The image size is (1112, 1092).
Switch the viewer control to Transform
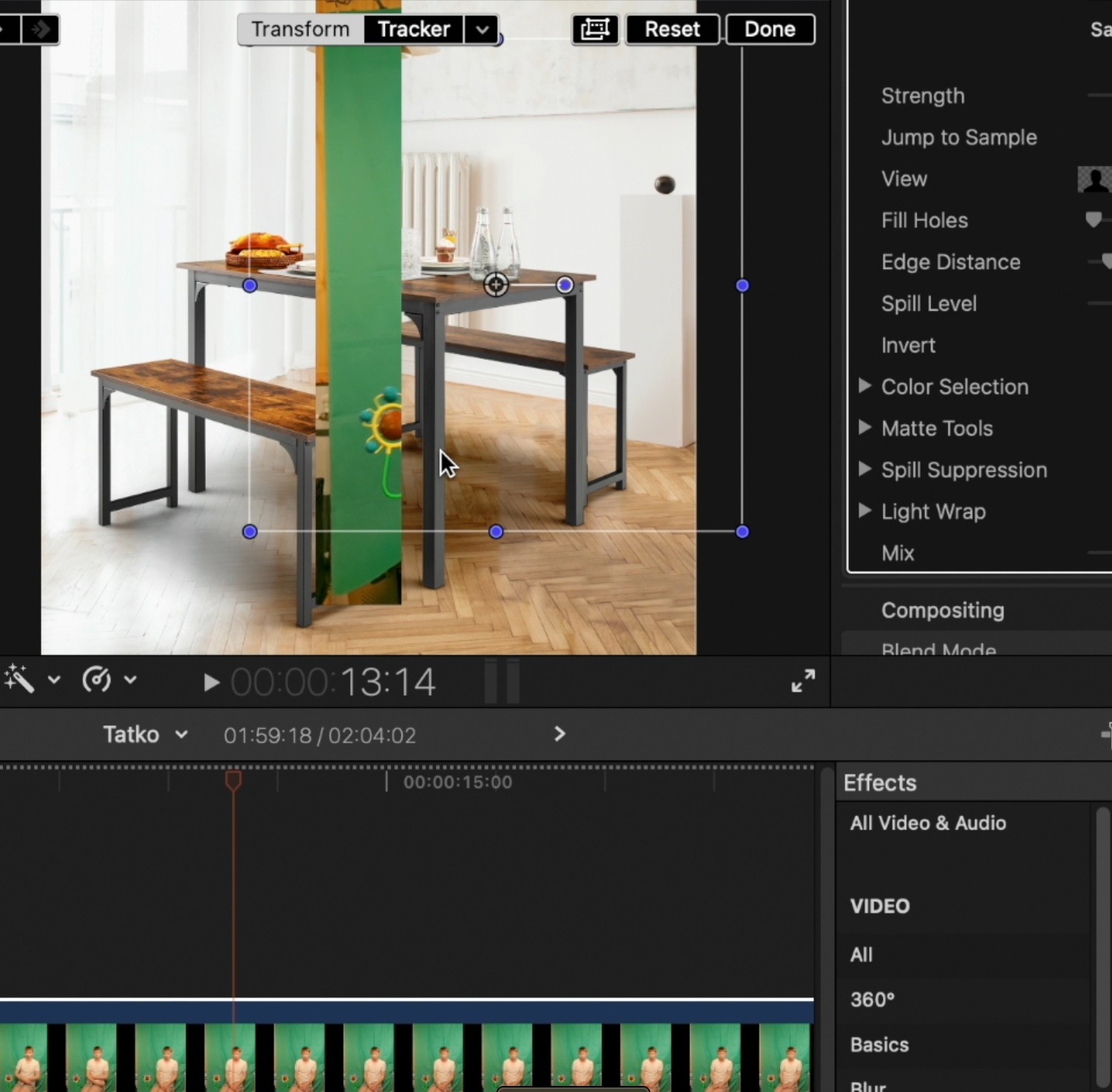click(x=300, y=29)
